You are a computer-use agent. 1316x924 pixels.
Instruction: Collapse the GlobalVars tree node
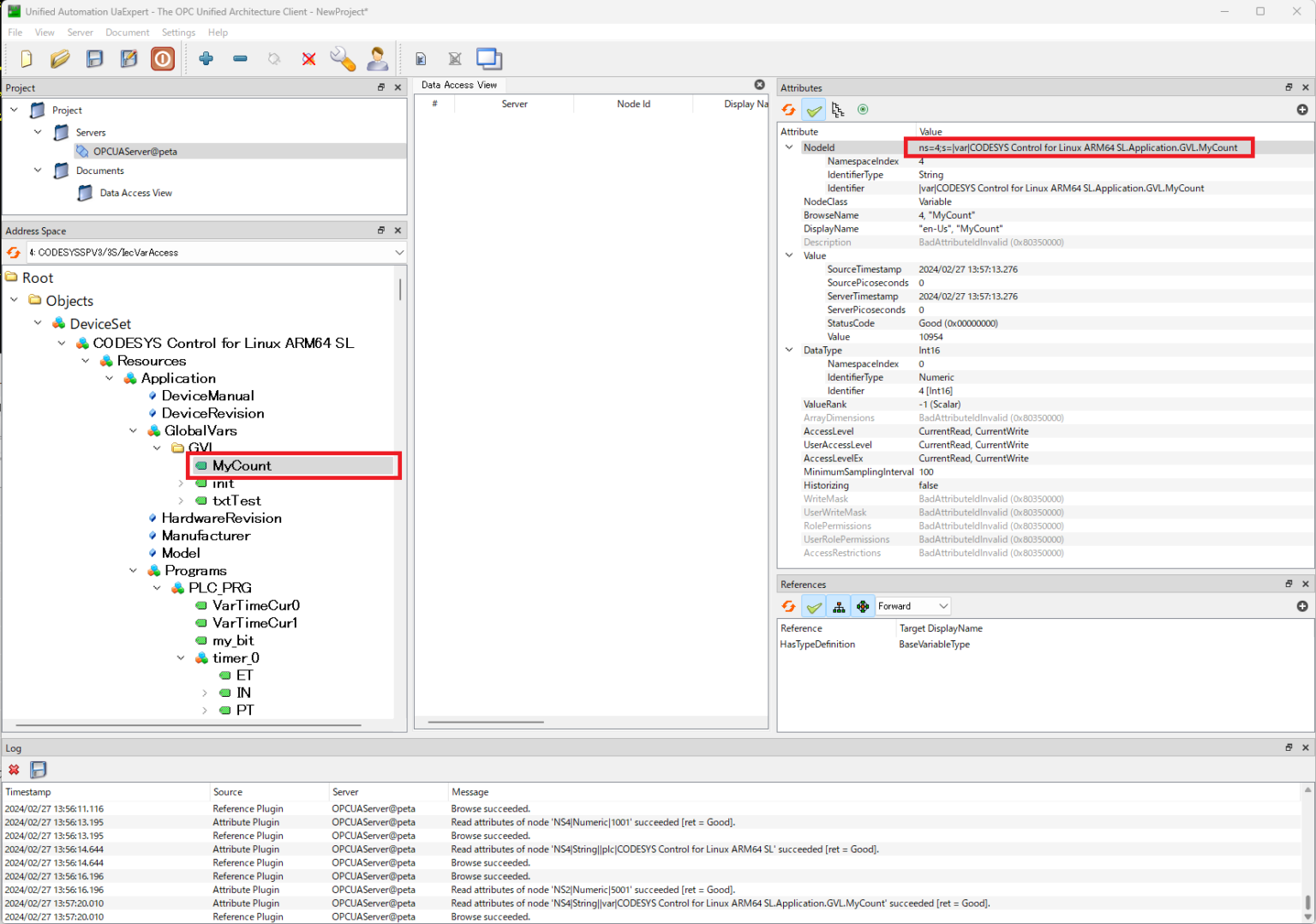point(133,430)
